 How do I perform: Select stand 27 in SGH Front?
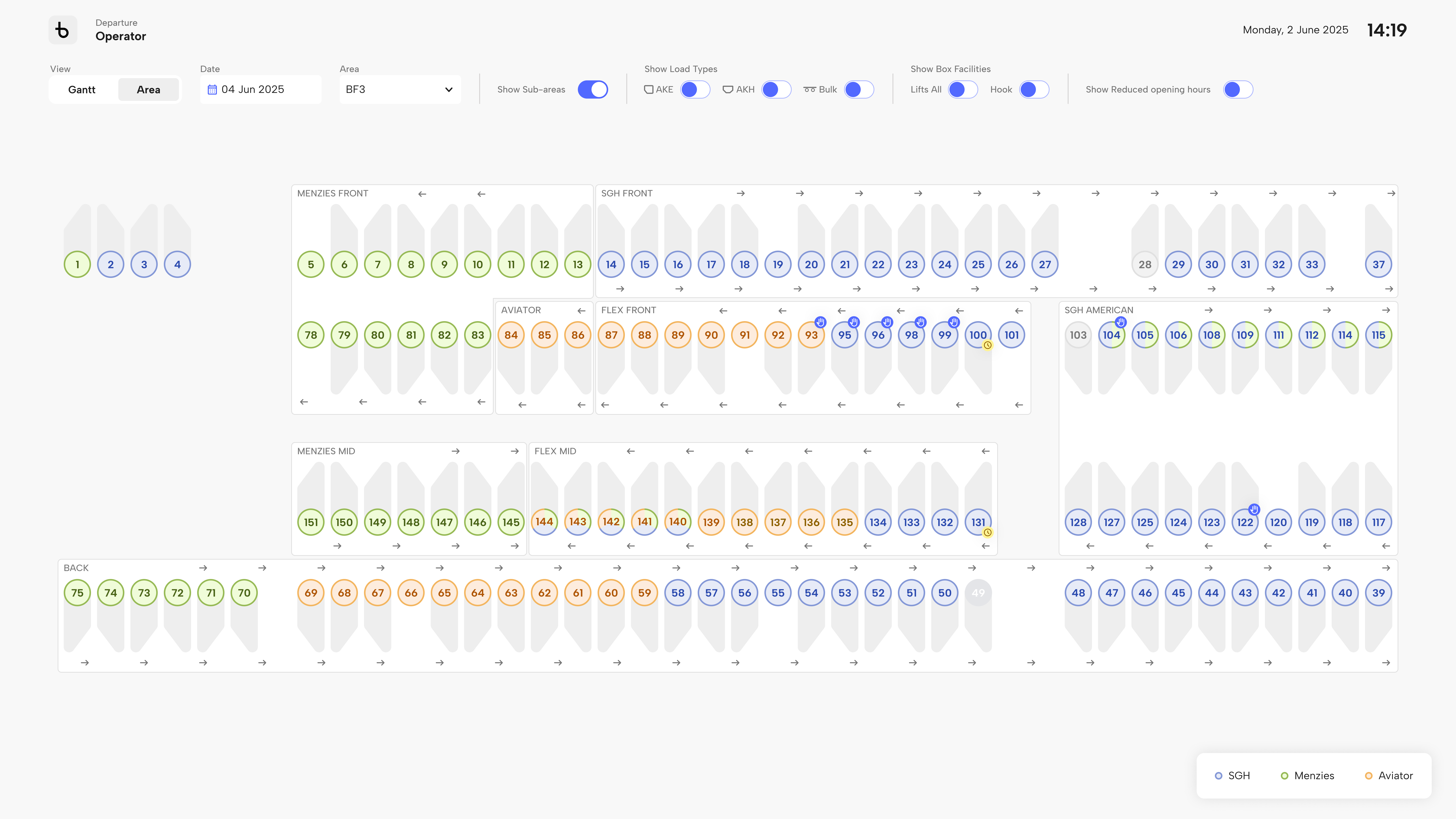[1045, 264]
